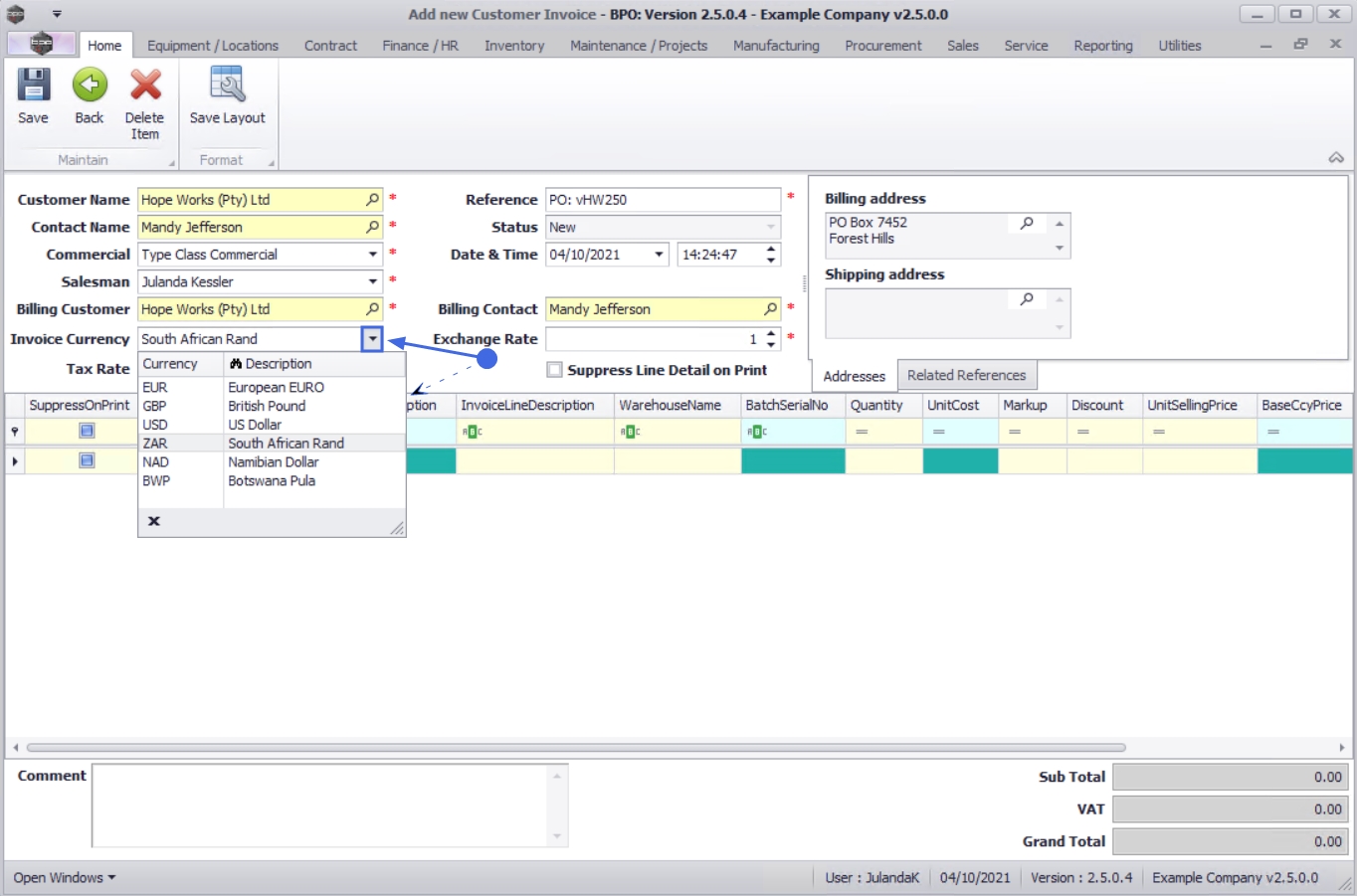Sort by the WarehouseName column header
This screenshot has width=1357, height=896.
(678, 406)
